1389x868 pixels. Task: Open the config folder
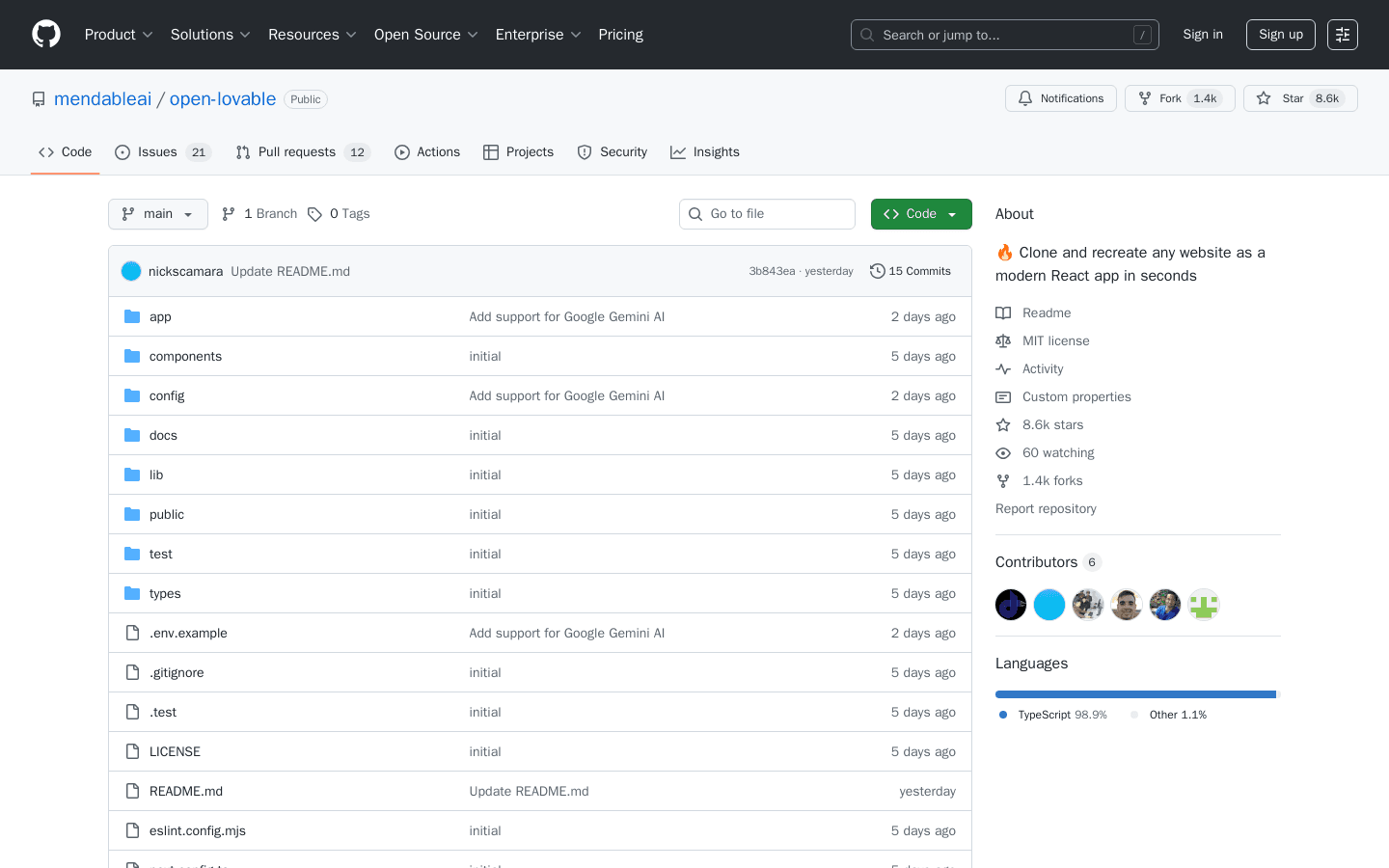[x=167, y=395]
